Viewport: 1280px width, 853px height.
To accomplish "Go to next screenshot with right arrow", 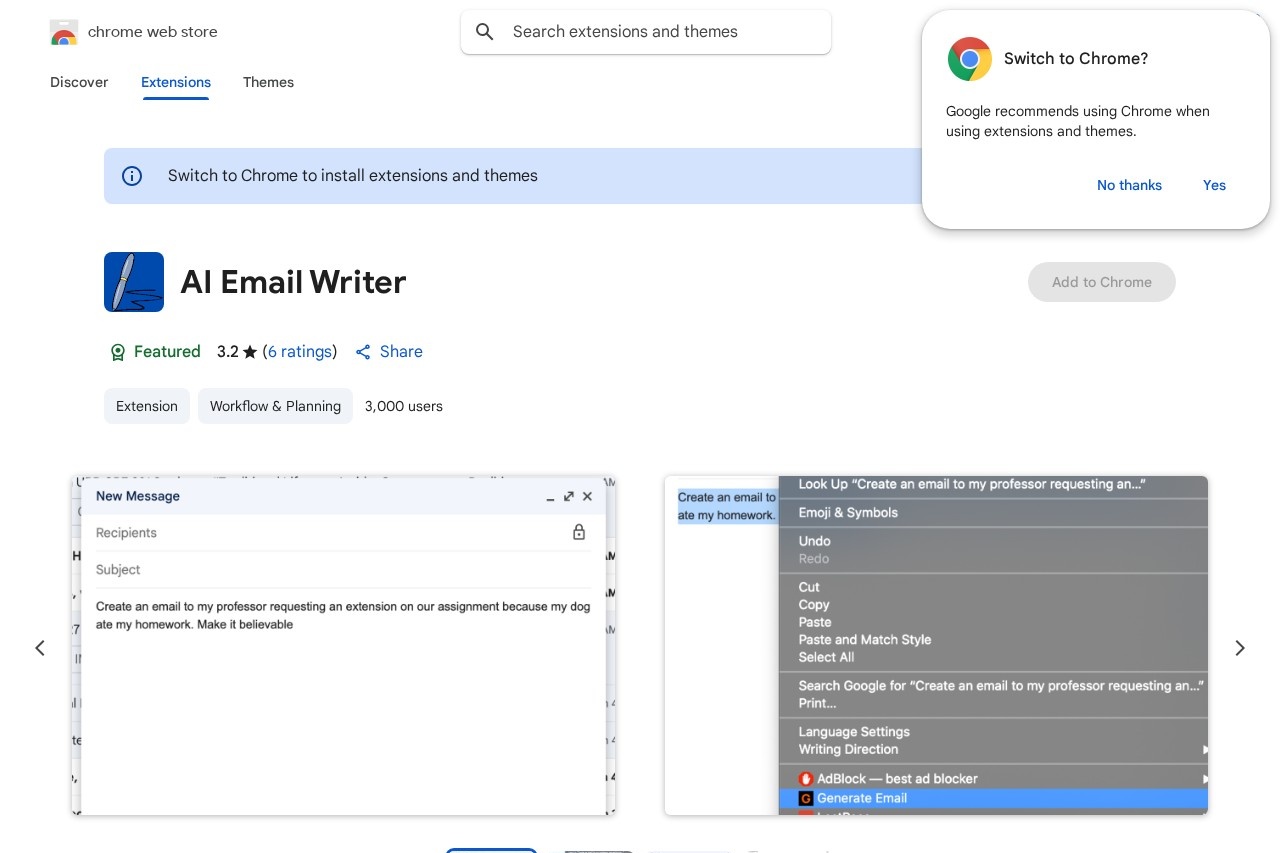I will click(x=1239, y=648).
